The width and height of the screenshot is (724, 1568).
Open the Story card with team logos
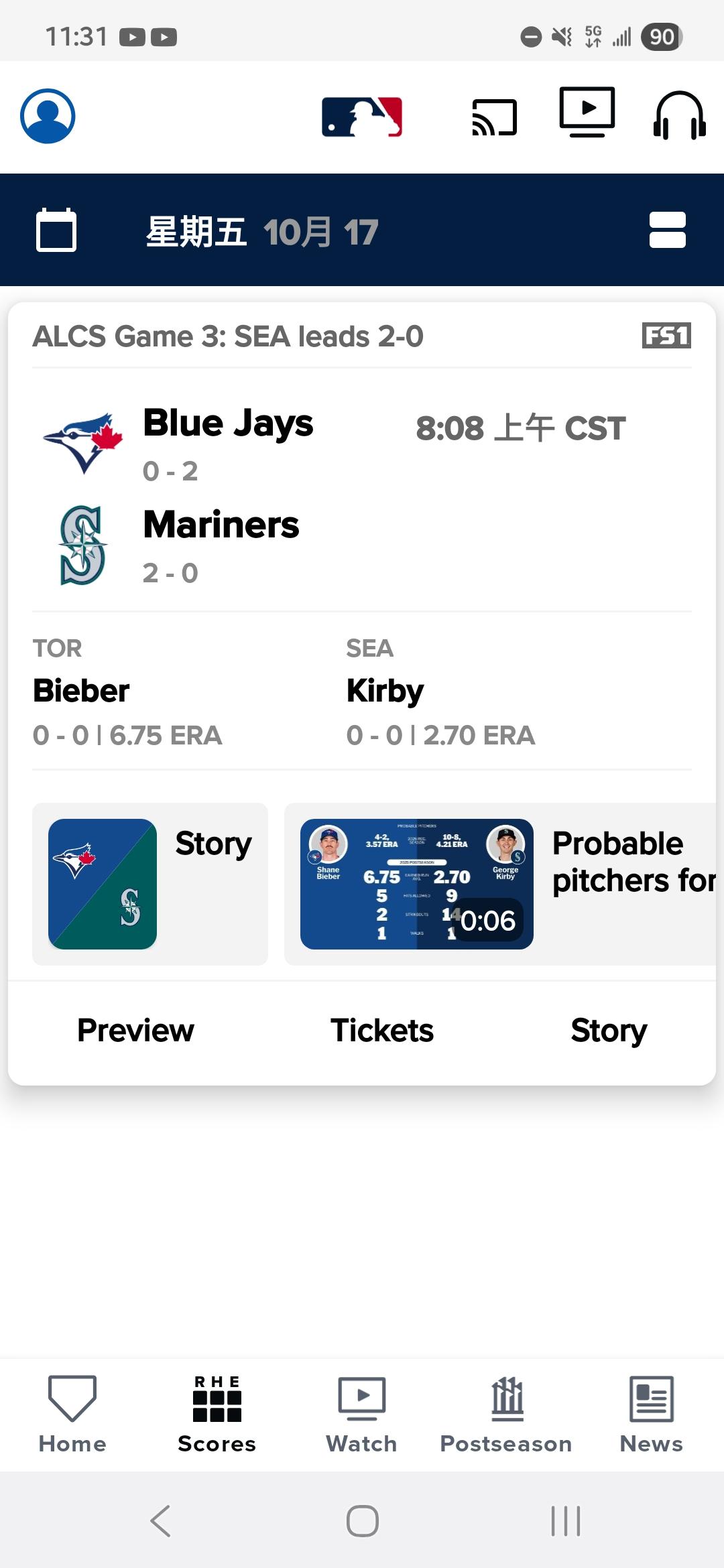coord(150,884)
